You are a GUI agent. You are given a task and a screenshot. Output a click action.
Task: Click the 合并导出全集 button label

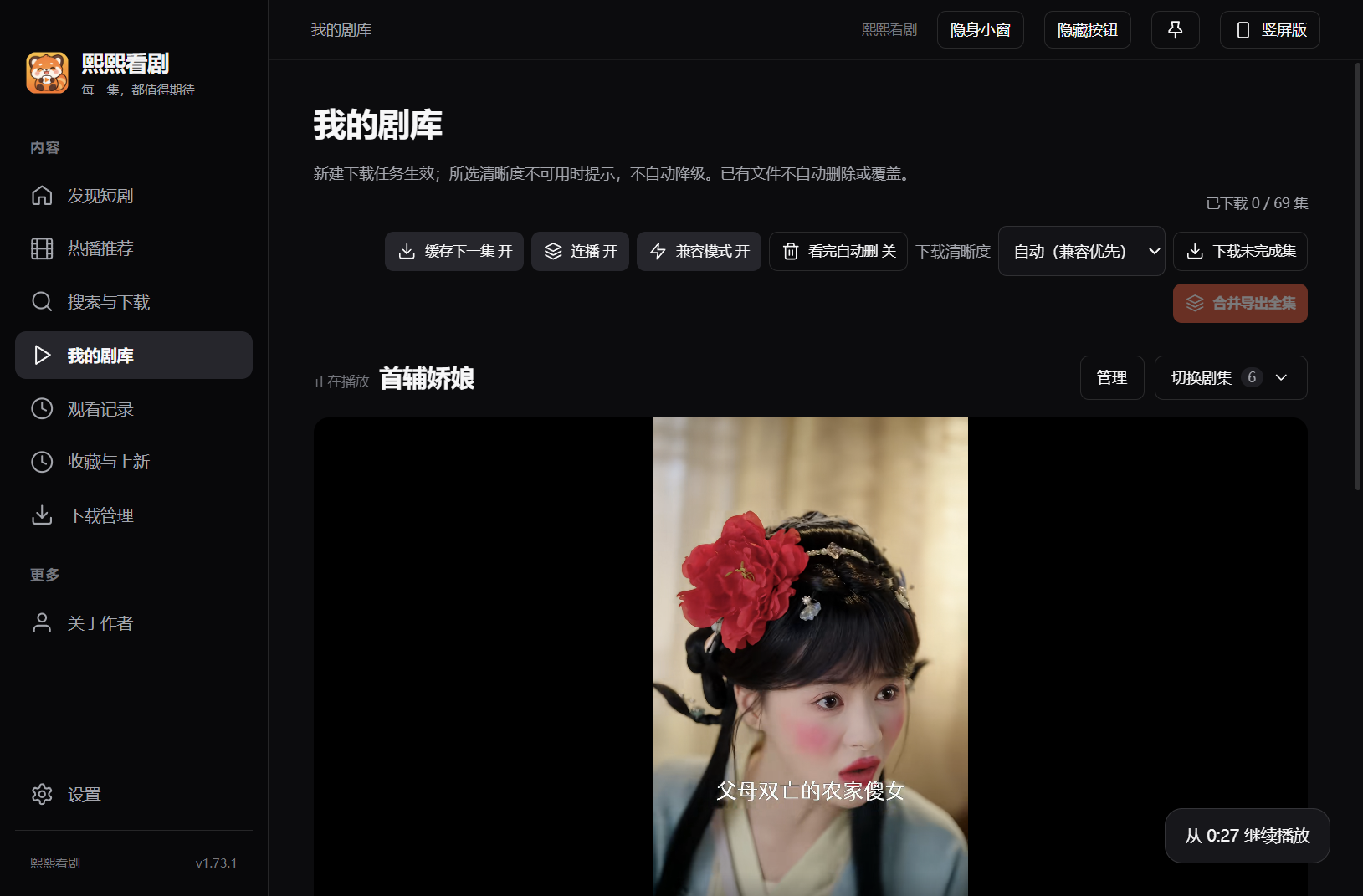point(1254,303)
